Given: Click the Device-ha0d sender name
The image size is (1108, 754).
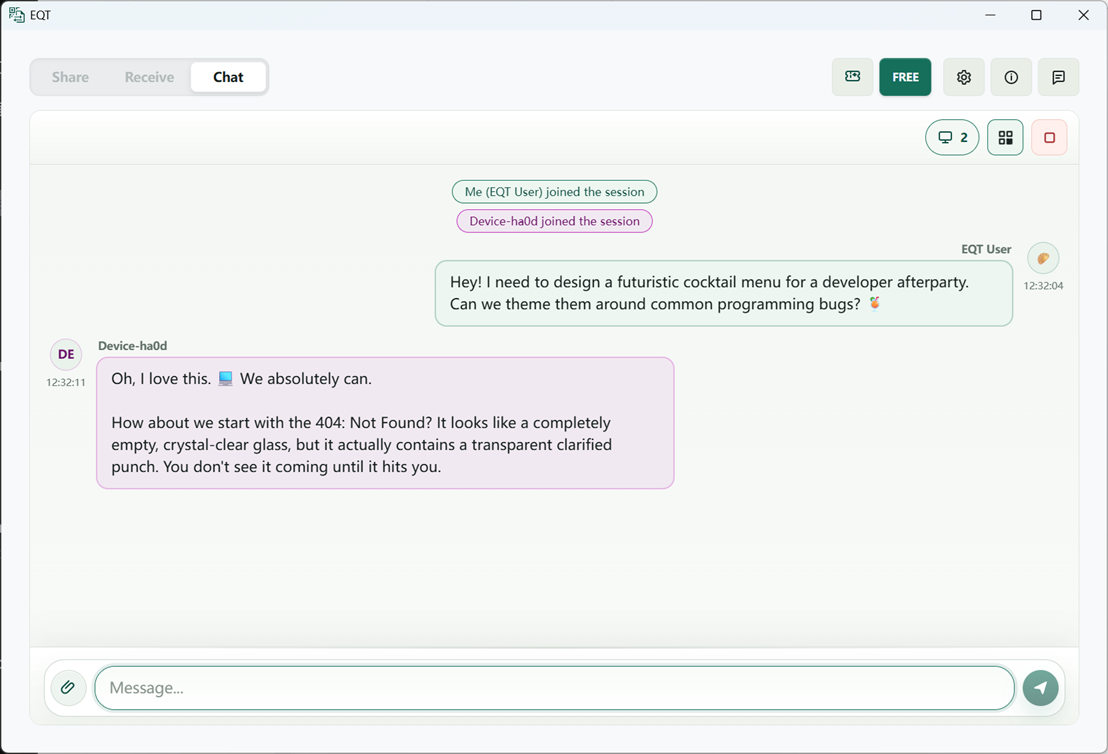Looking at the screenshot, I should [133, 346].
